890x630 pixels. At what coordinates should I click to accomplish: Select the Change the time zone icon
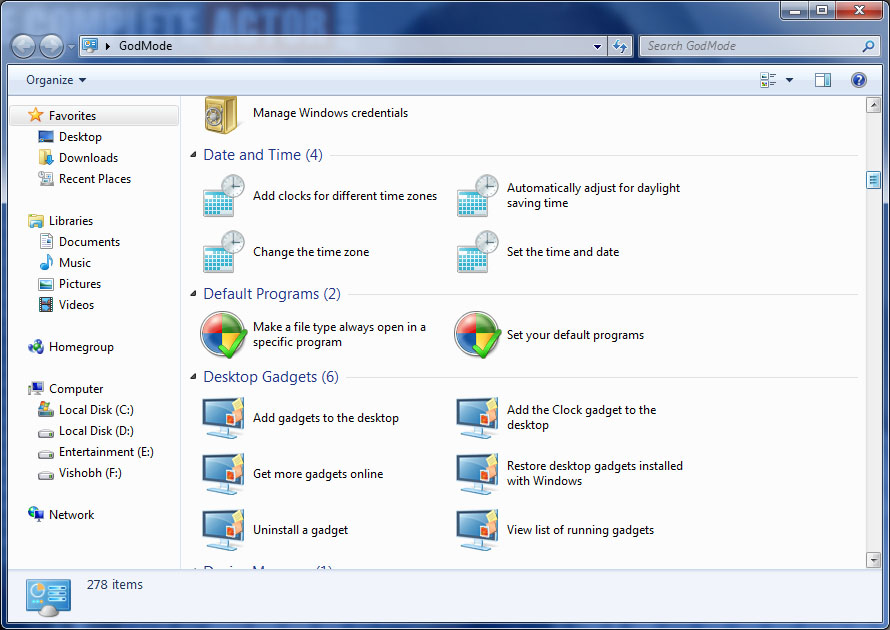[224, 251]
